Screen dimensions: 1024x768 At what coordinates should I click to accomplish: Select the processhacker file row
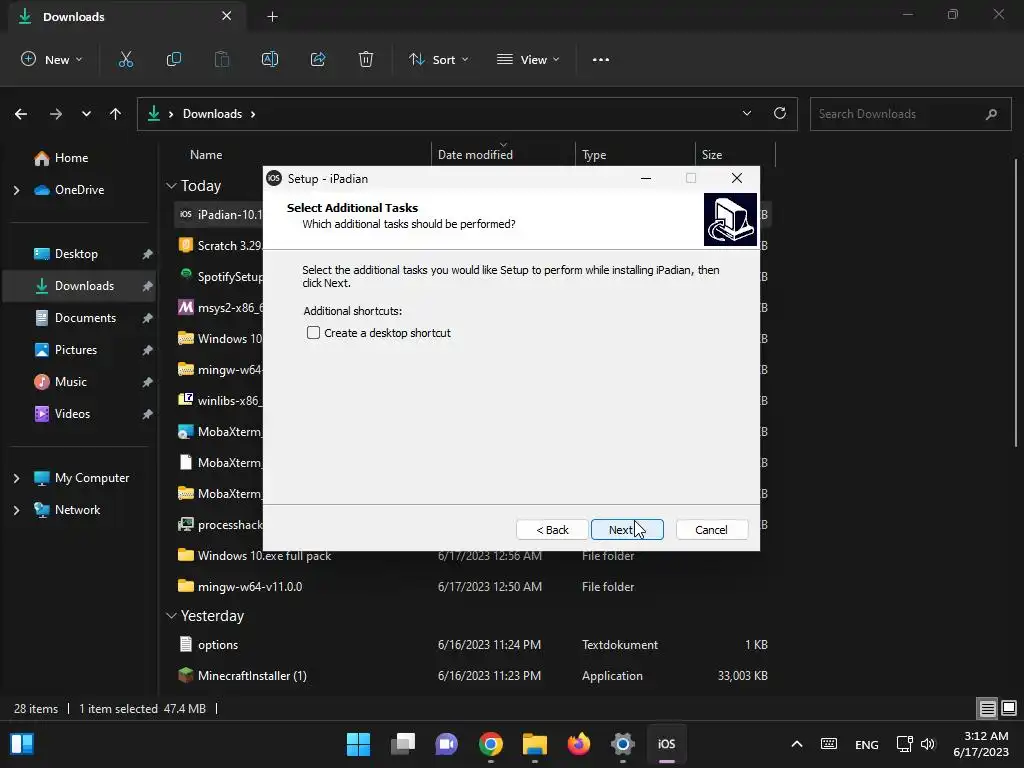tap(219, 525)
